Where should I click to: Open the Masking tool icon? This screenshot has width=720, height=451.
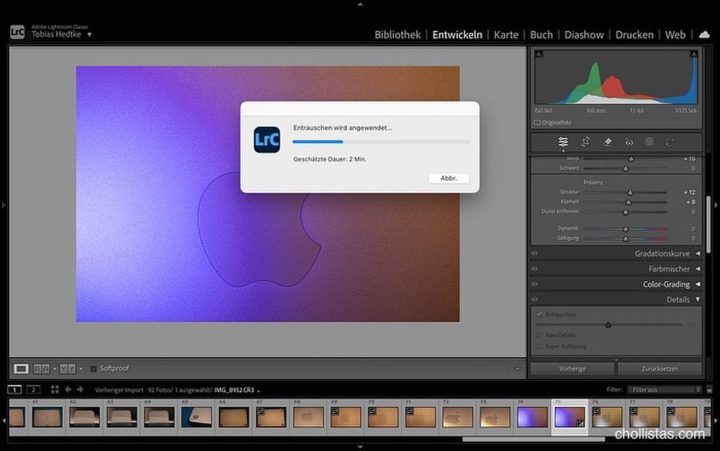[x=649, y=142]
